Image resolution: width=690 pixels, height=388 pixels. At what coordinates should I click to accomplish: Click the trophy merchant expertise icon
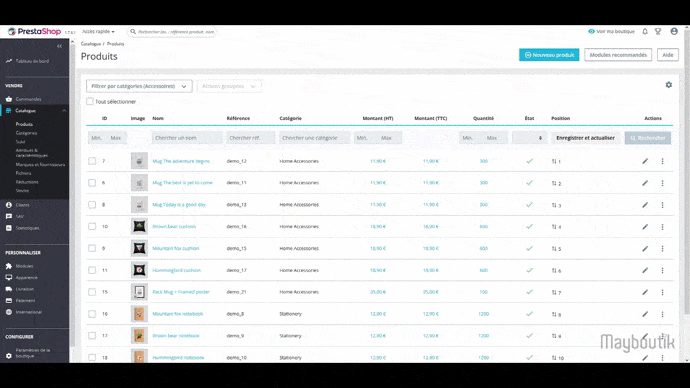658,31
